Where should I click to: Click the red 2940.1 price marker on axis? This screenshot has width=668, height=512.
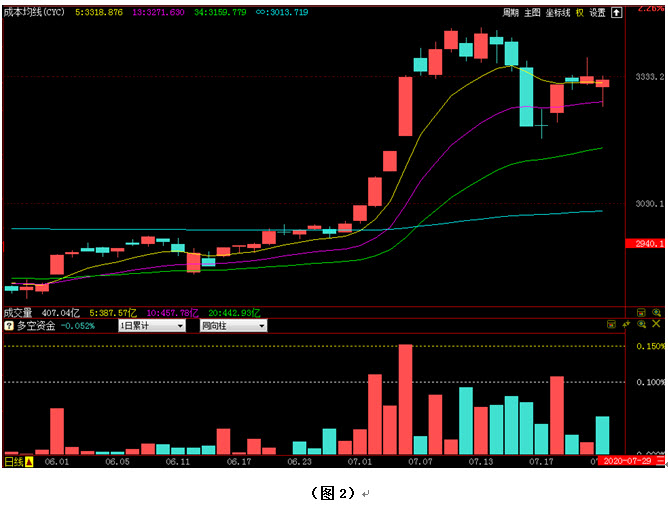click(x=642, y=243)
